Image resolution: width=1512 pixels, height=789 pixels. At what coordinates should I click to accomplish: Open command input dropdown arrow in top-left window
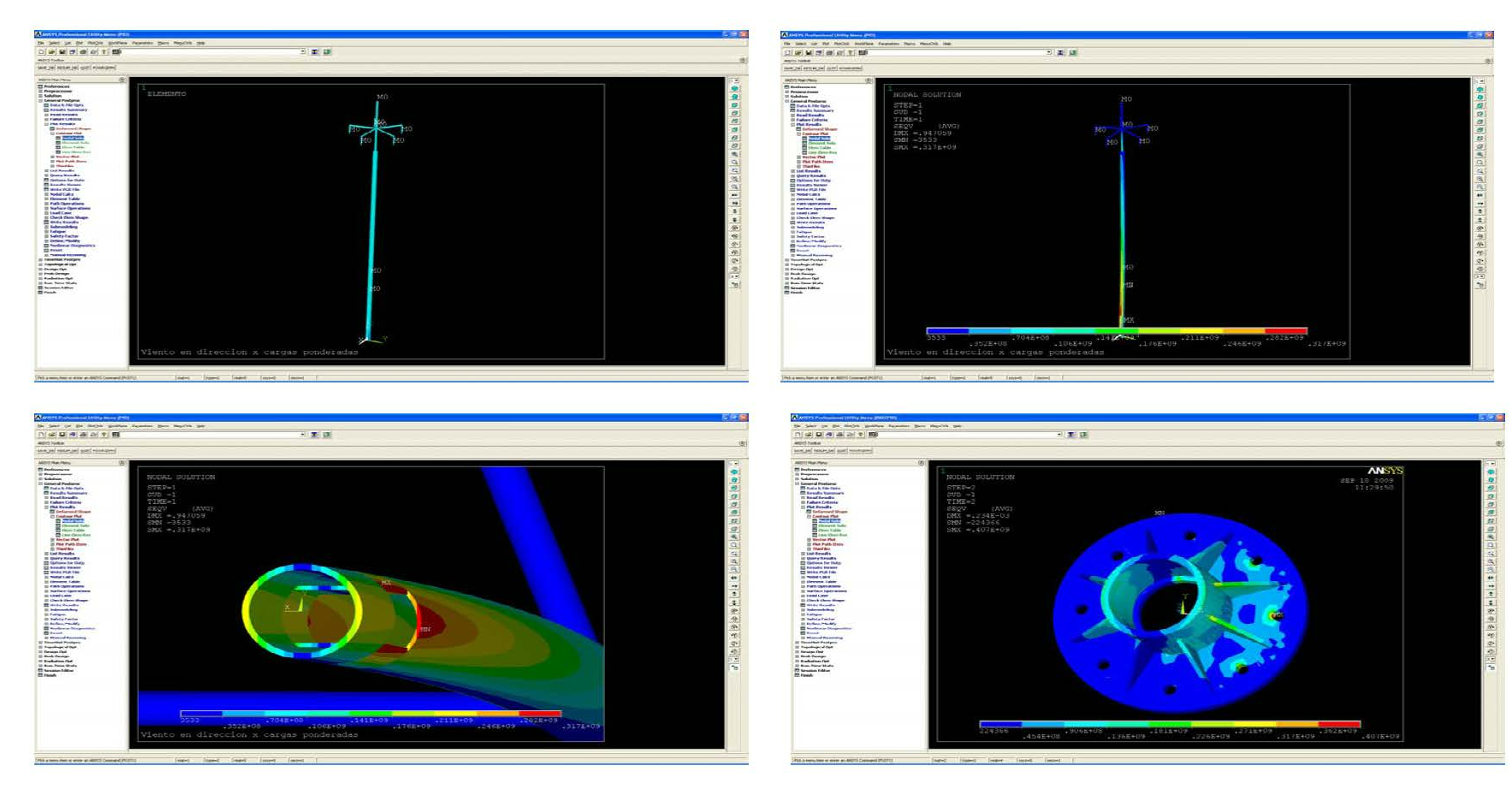pyautogui.click(x=302, y=52)
